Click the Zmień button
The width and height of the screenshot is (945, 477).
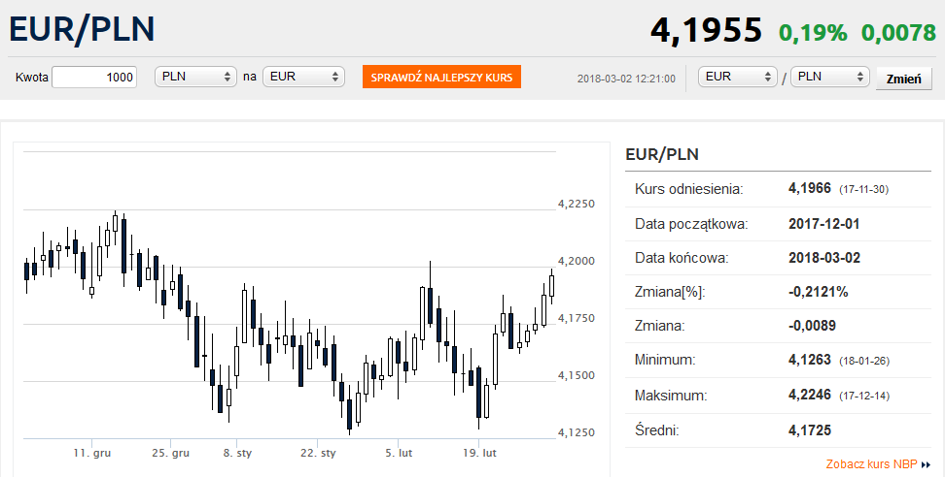coord(904,79)
